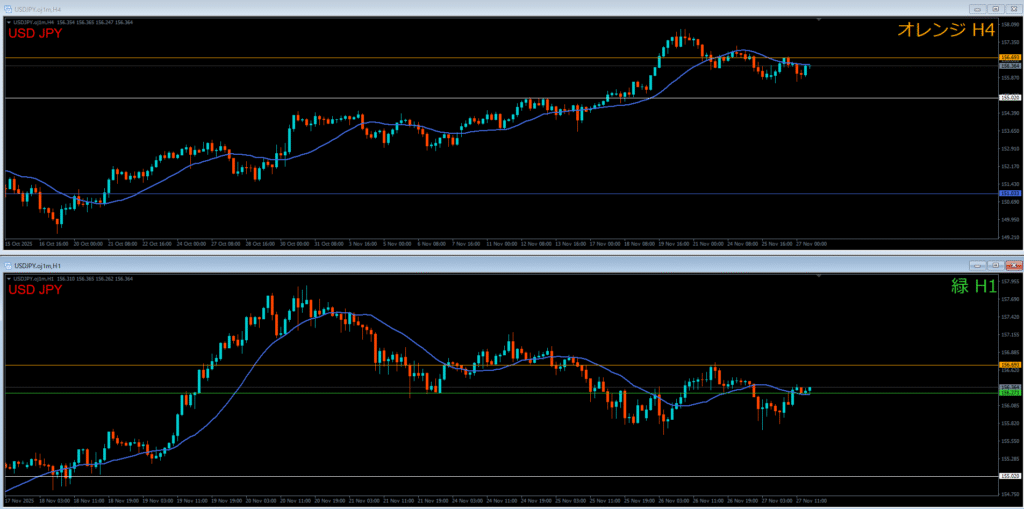The width and height of the screenshot is (1024, 509).
Task: Select the orange price tag in H1 chart
Action: tap(1011, 365)
